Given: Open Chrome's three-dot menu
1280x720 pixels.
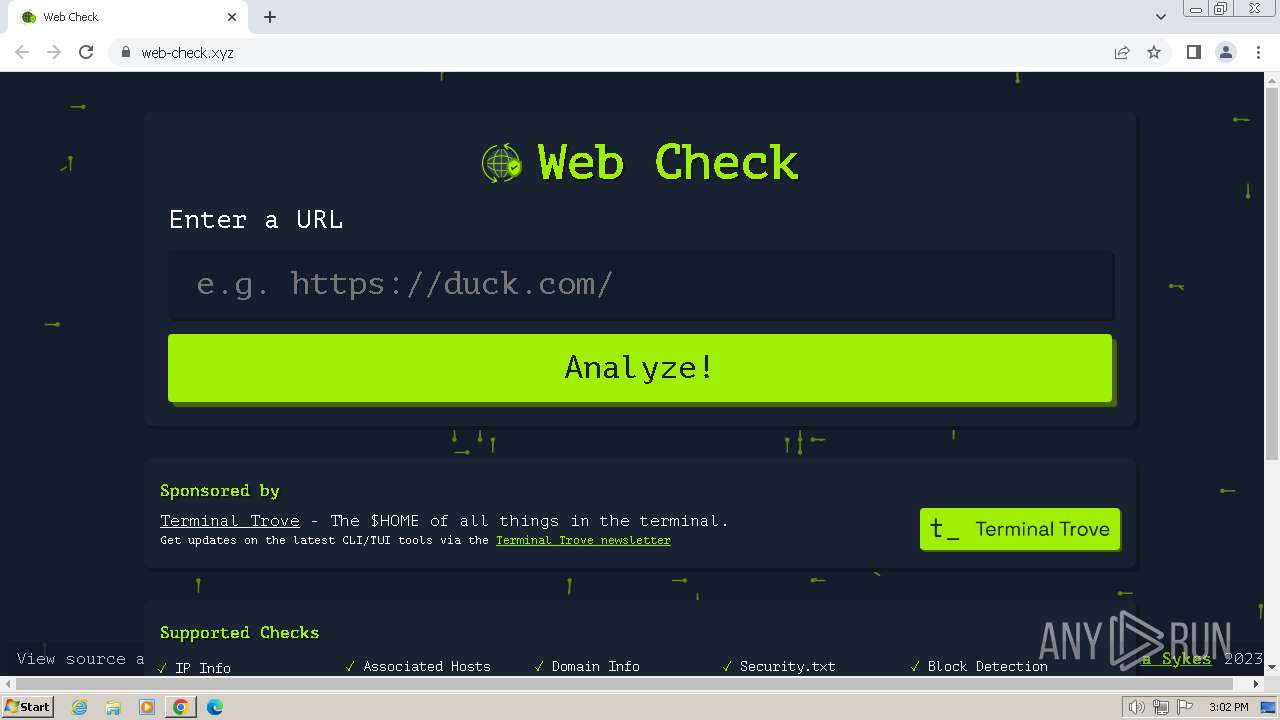Looking at the screenshot, I should [x=1258, y=52].
